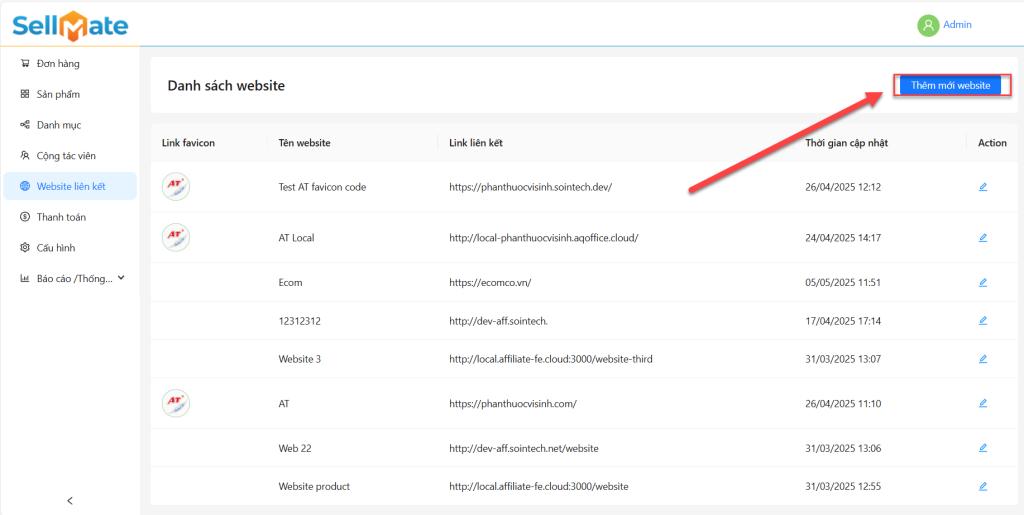1024x515 pixels.
Task: Click the SellMate logo
Action: [70, 25]
